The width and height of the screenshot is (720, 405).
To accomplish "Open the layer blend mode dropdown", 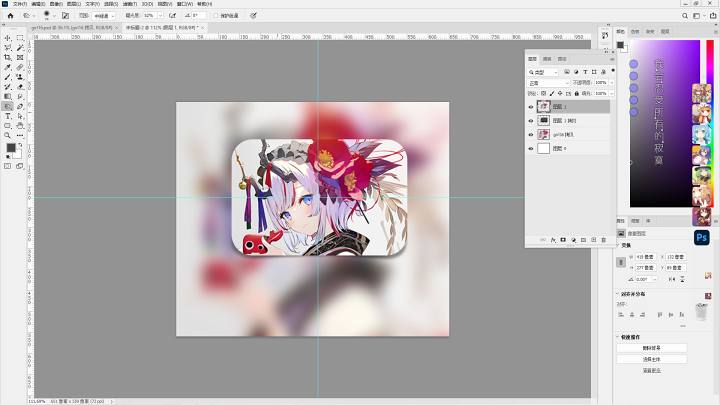I will coord(549,83).
